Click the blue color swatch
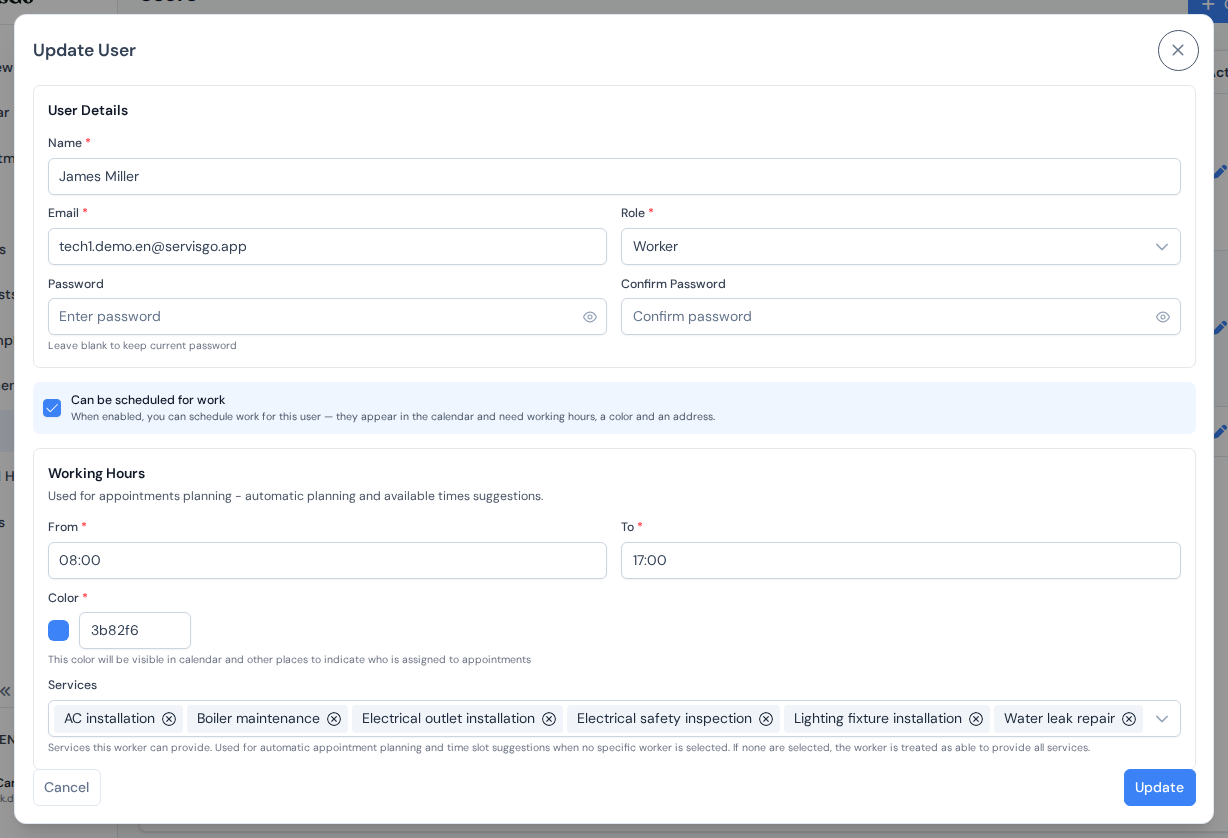The width and height of the screenshot is (1228, 838). (x=58, y=631)
